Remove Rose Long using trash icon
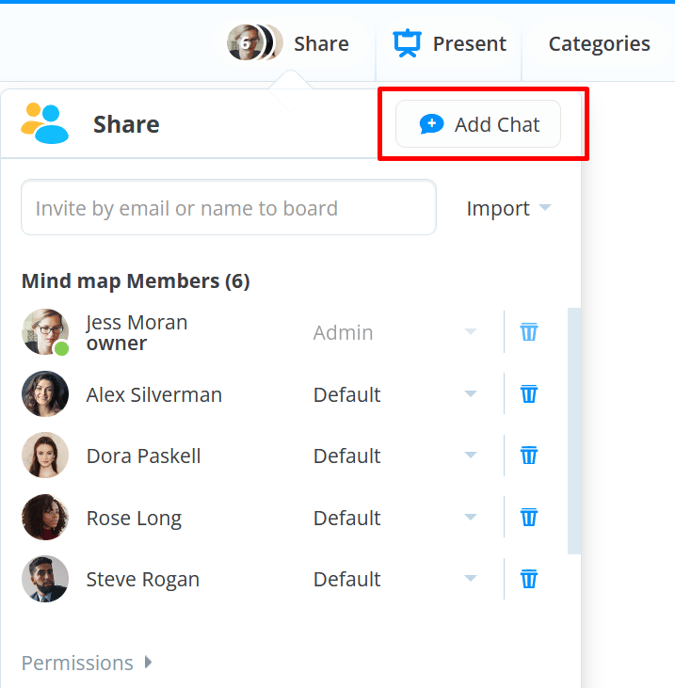The height and width of the screenshot is (688, 675). click(x=529, y=517)
